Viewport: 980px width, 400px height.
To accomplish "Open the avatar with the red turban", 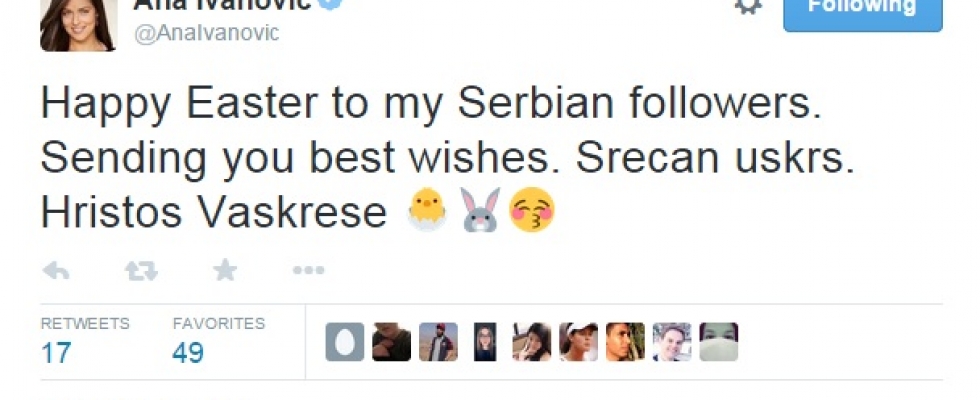I will point(438,342).
